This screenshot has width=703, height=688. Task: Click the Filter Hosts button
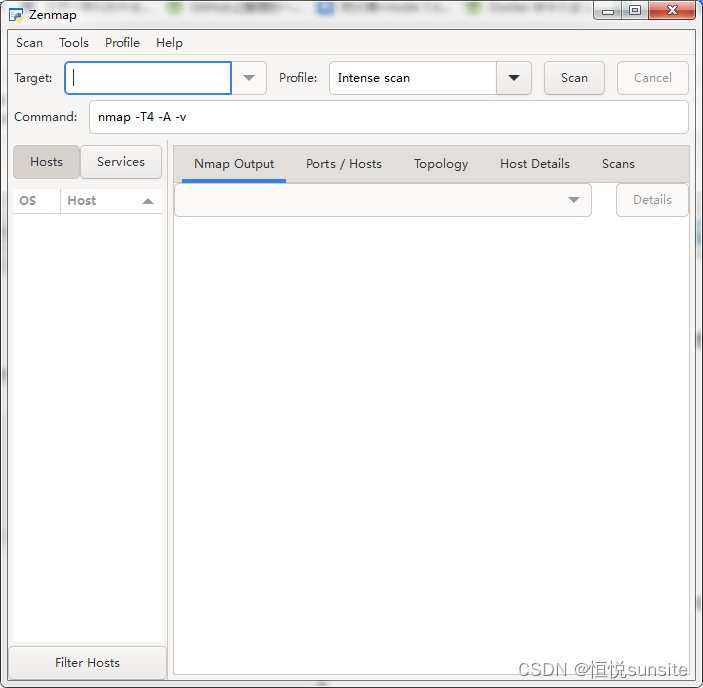(x=87, y=662)
